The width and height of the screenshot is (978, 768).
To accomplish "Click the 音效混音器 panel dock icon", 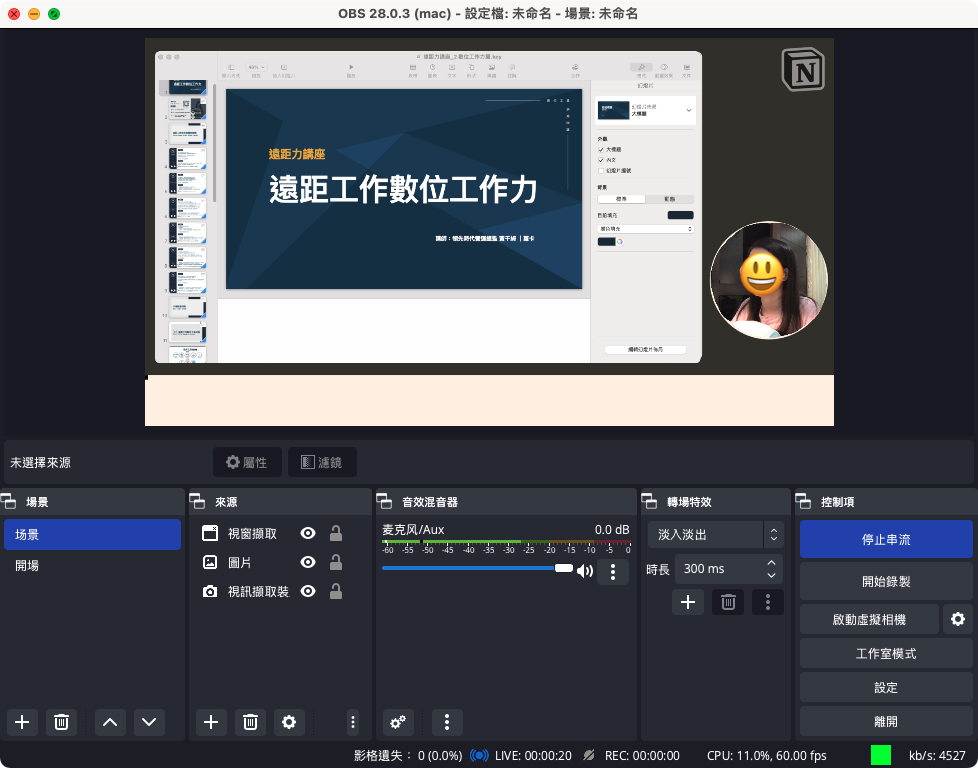I will (x=384, y=502).
